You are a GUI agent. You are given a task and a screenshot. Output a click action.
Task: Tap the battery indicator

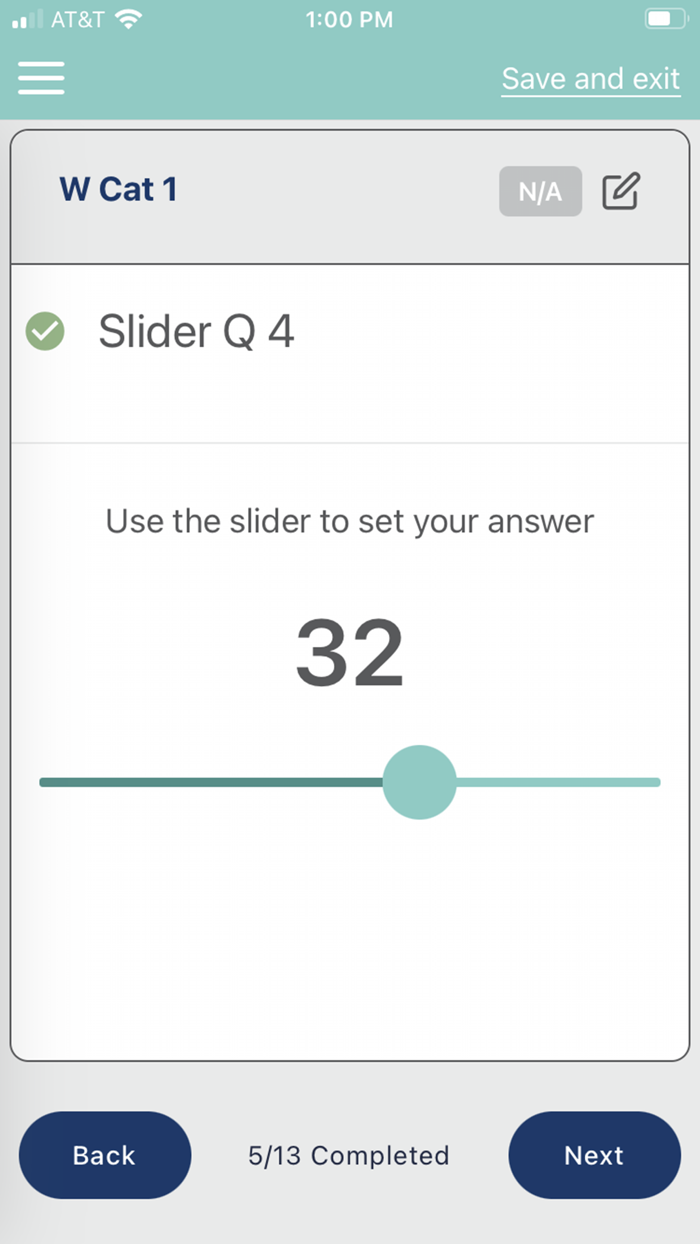[664, 17]
